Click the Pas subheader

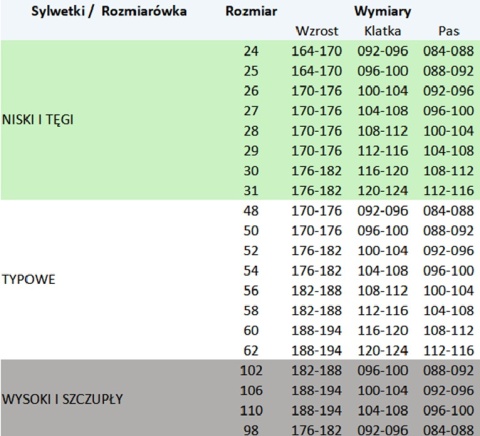[x=449, y=31]
